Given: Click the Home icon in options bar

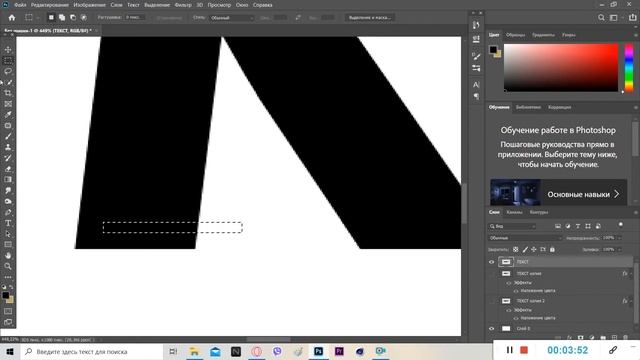Looking at the screenshot, I should pos(12,18).
